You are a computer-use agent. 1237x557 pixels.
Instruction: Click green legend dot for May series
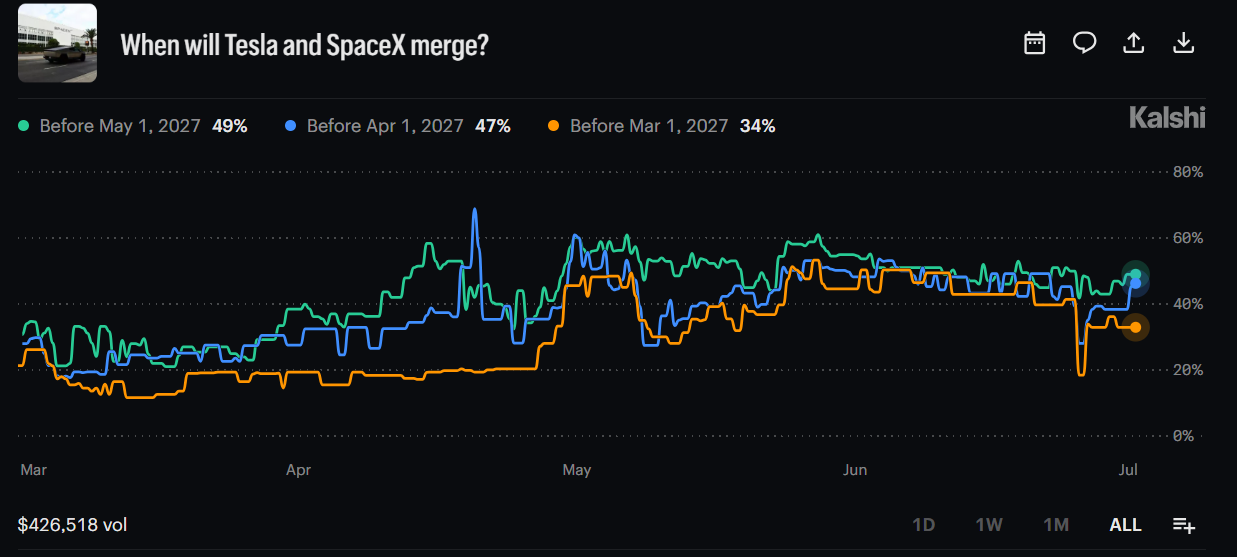pos(25,126)
